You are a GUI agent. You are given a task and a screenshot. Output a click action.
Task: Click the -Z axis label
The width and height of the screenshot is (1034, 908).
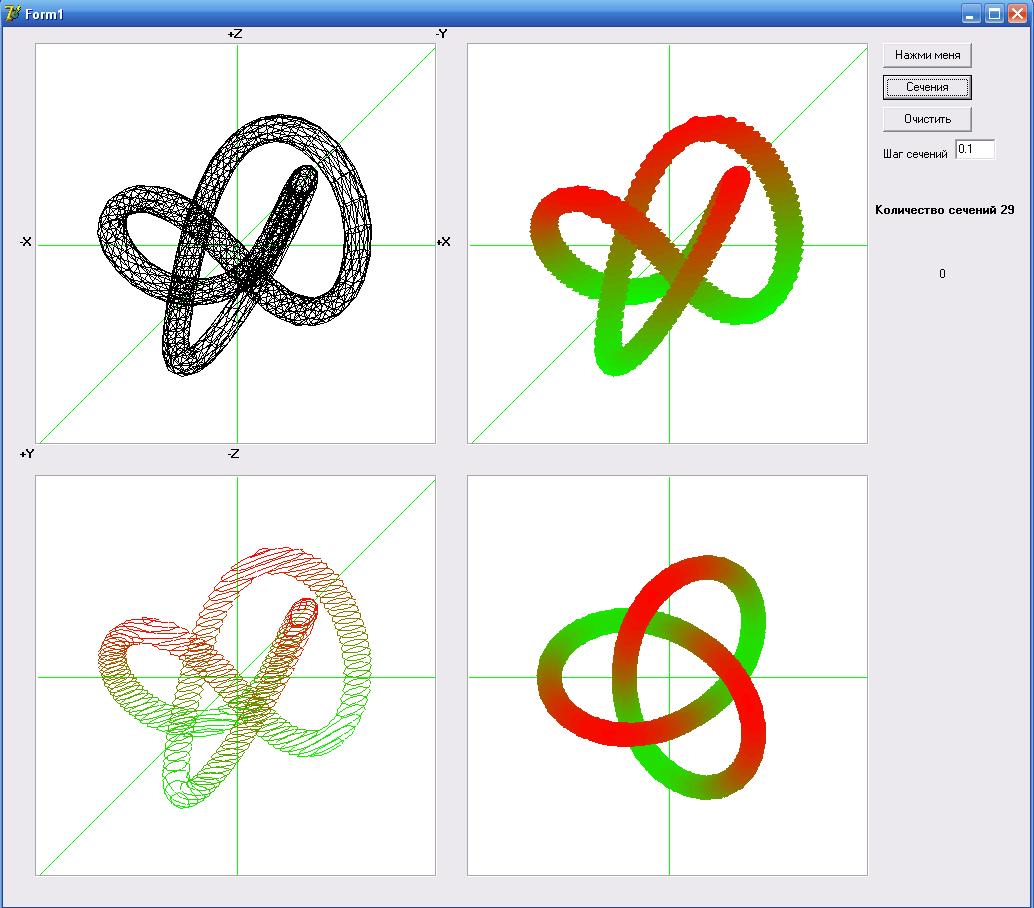tap(233, 454)
